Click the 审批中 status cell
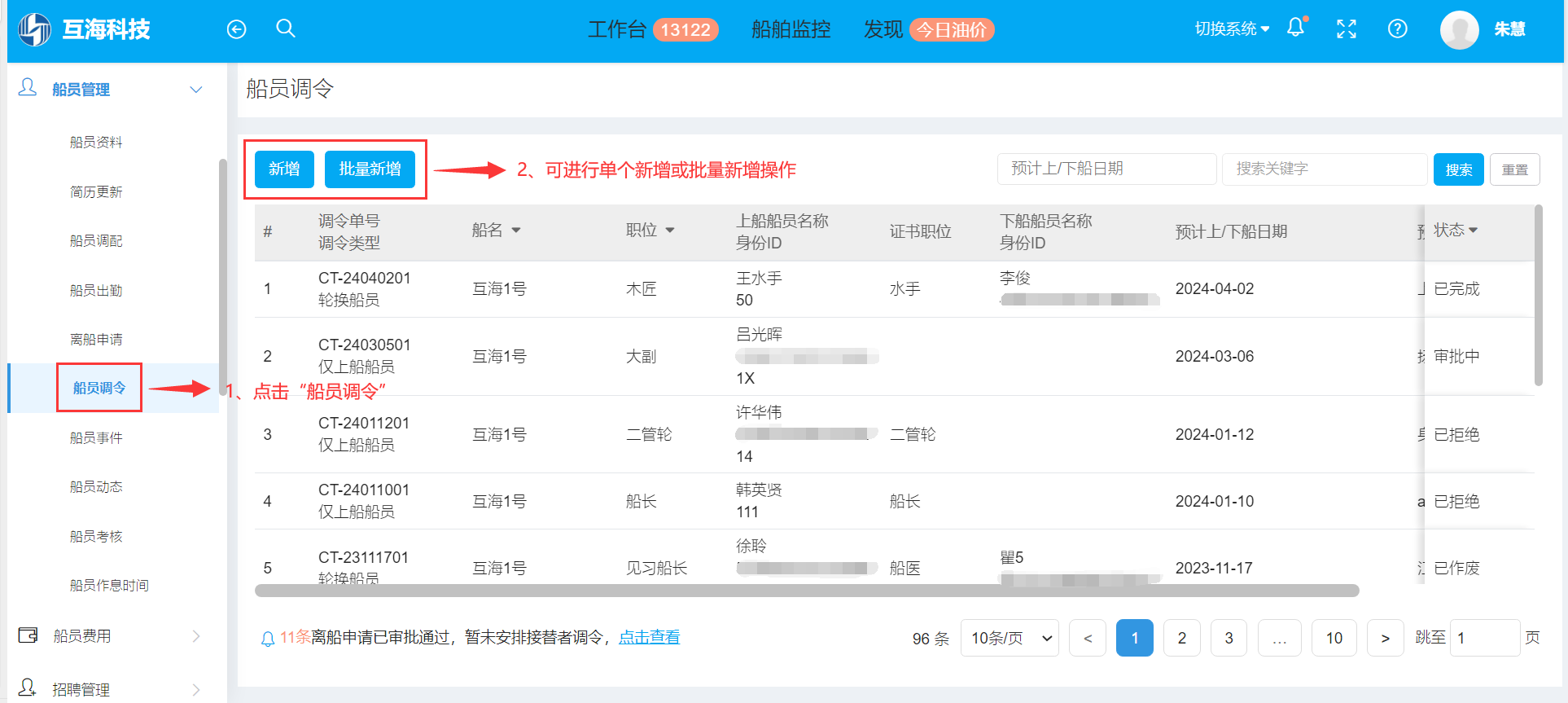 (1456, 357)
